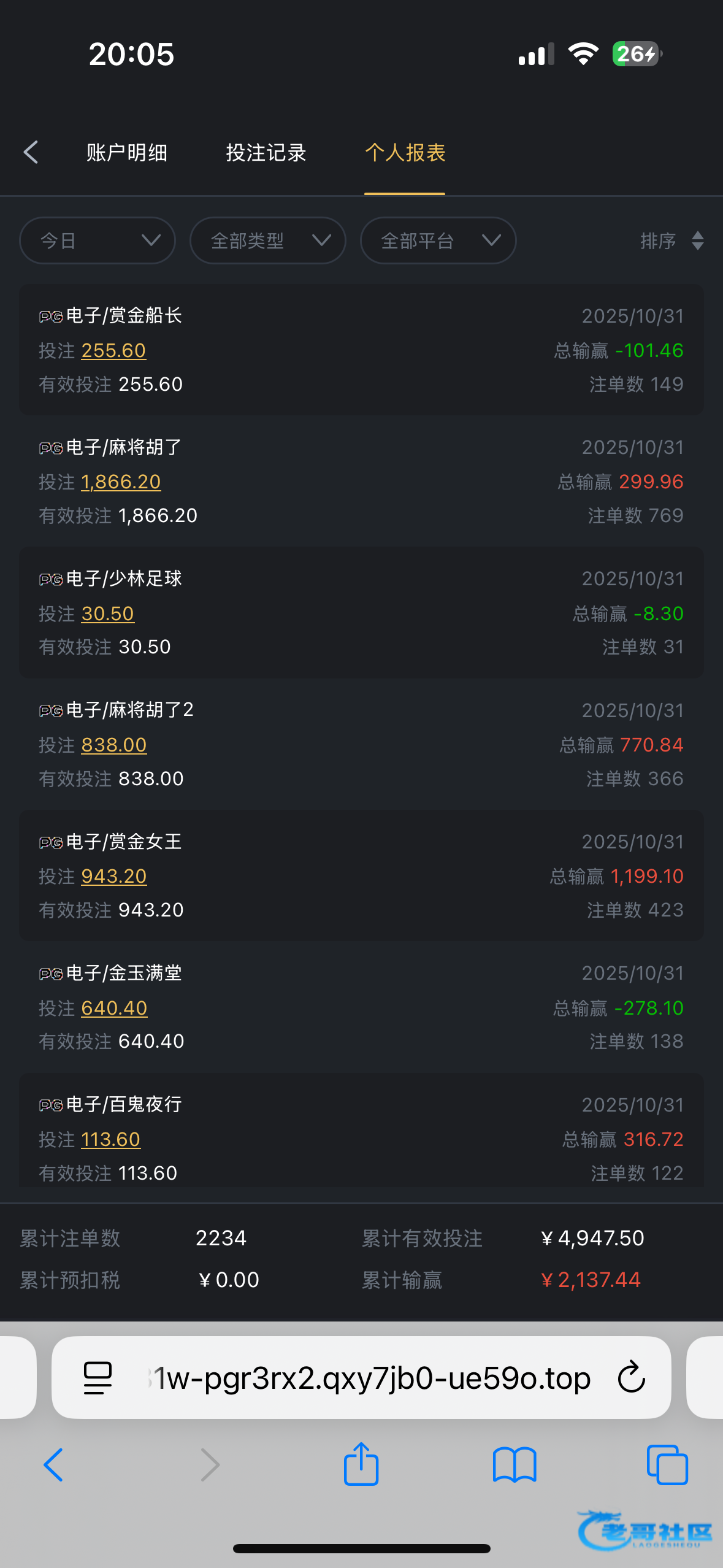Viewport: 723px width, 1568px height.
Task: Tap Safari browser back arrow
Action: 53,1464
